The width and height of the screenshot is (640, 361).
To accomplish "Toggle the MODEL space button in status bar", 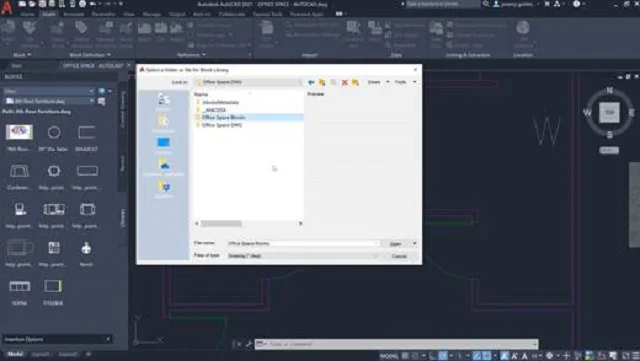I will tap(389, 356).
